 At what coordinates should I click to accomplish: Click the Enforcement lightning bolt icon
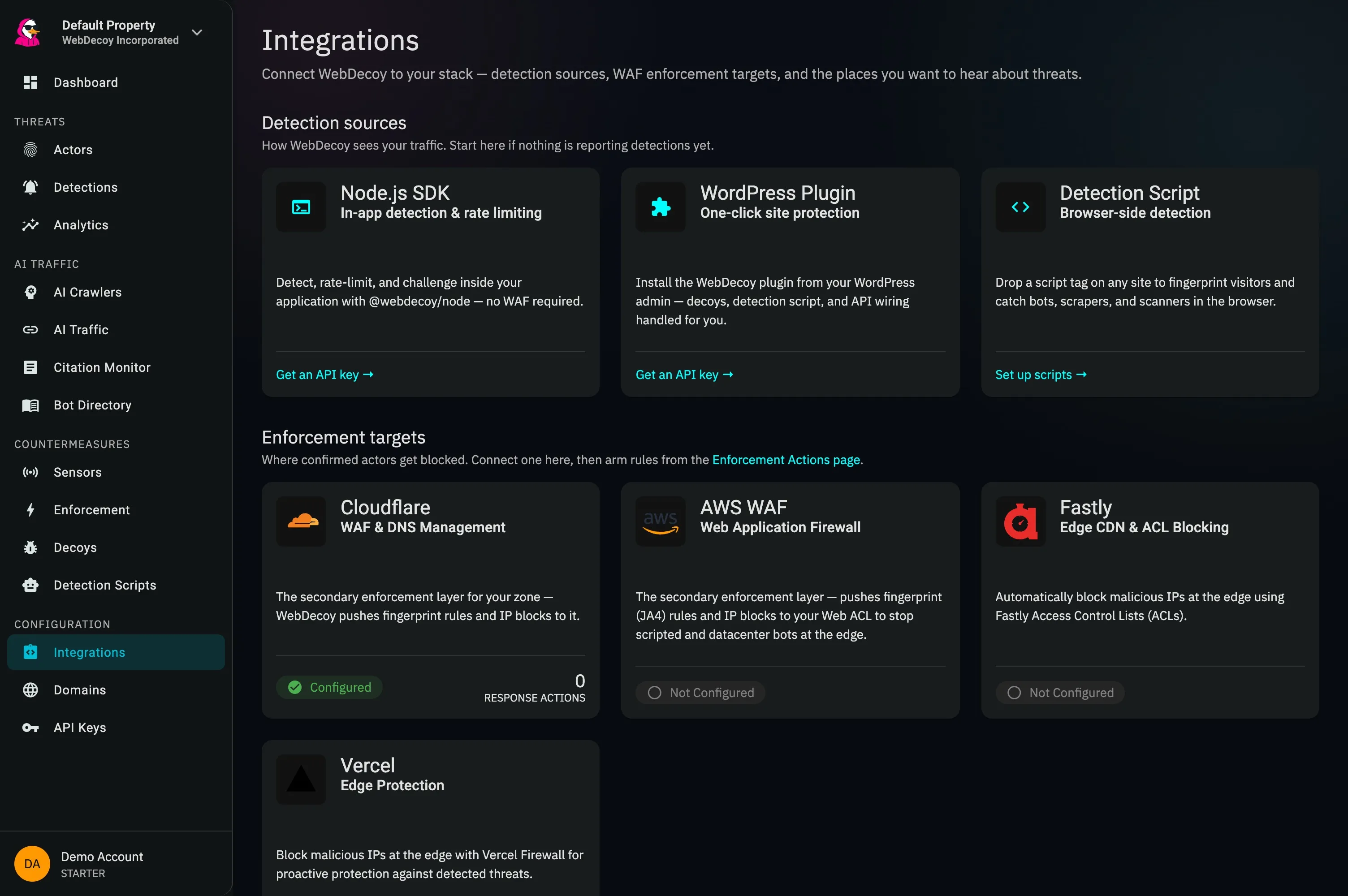(x=30, y=510)
